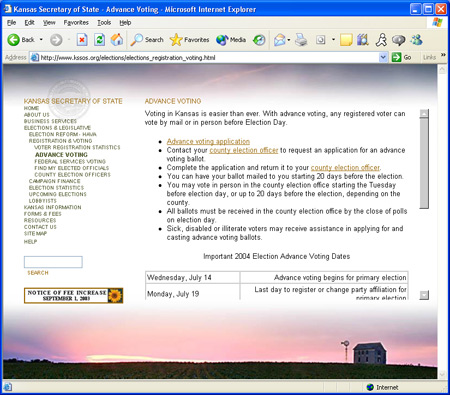Open Kansas Information link
The width and height of the screenshot is (450, 395).
click(53, 207)
